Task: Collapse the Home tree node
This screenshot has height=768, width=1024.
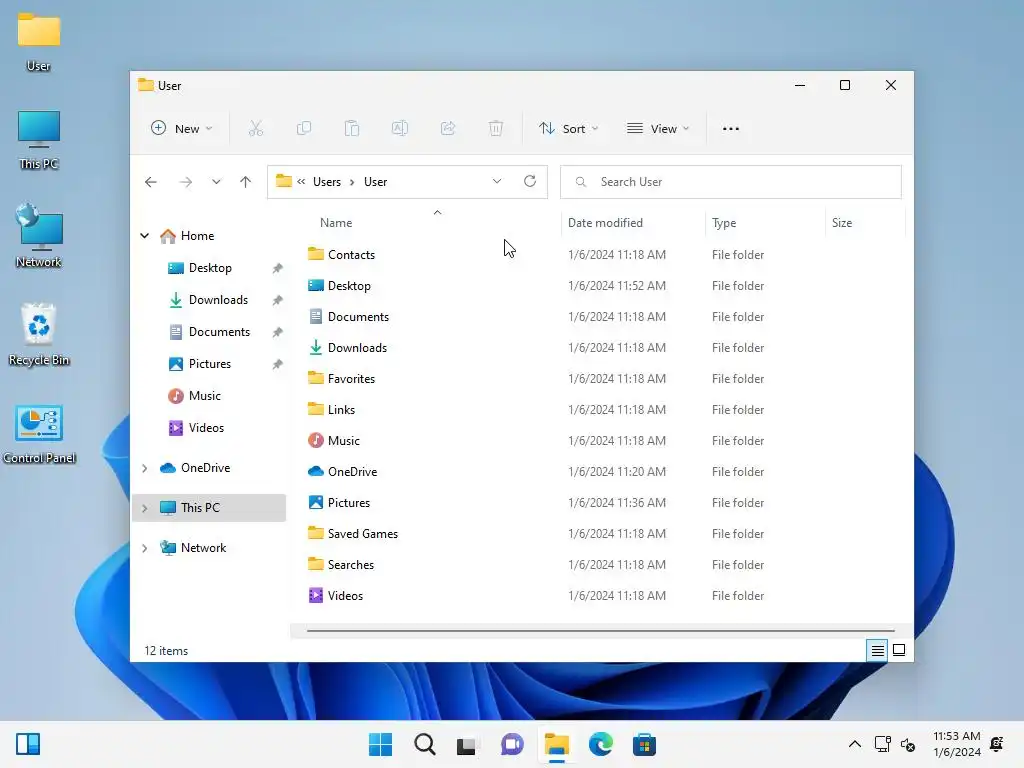Action: pos(145,236)
